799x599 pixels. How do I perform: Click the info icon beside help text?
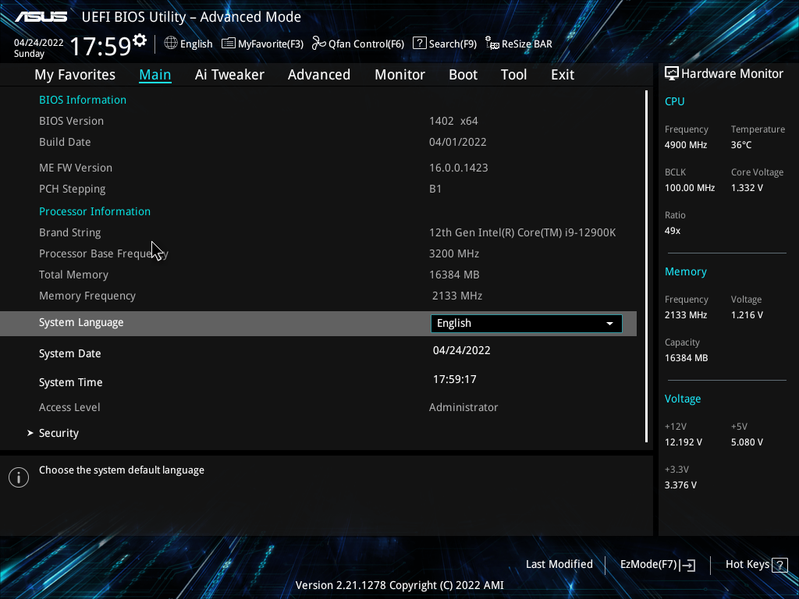tap(19, 477)
